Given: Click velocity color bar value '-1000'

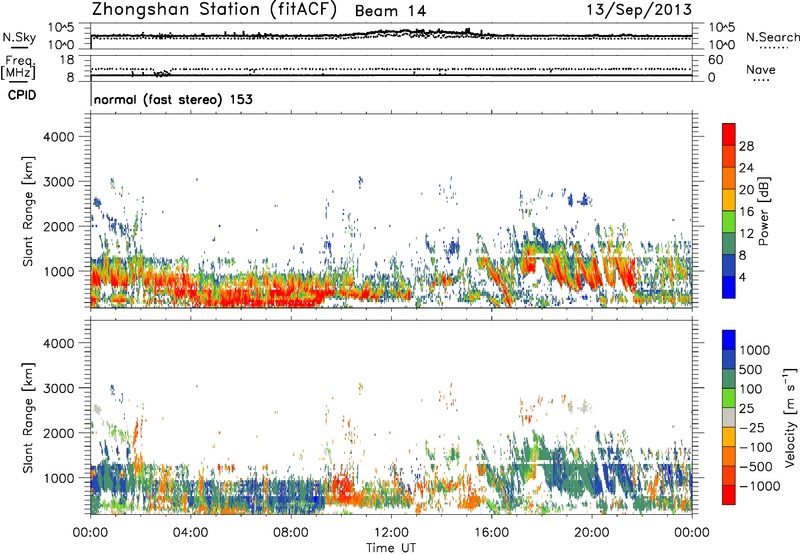Looking at the screenshot, I should pyautogui.click(x=759, y=486).
